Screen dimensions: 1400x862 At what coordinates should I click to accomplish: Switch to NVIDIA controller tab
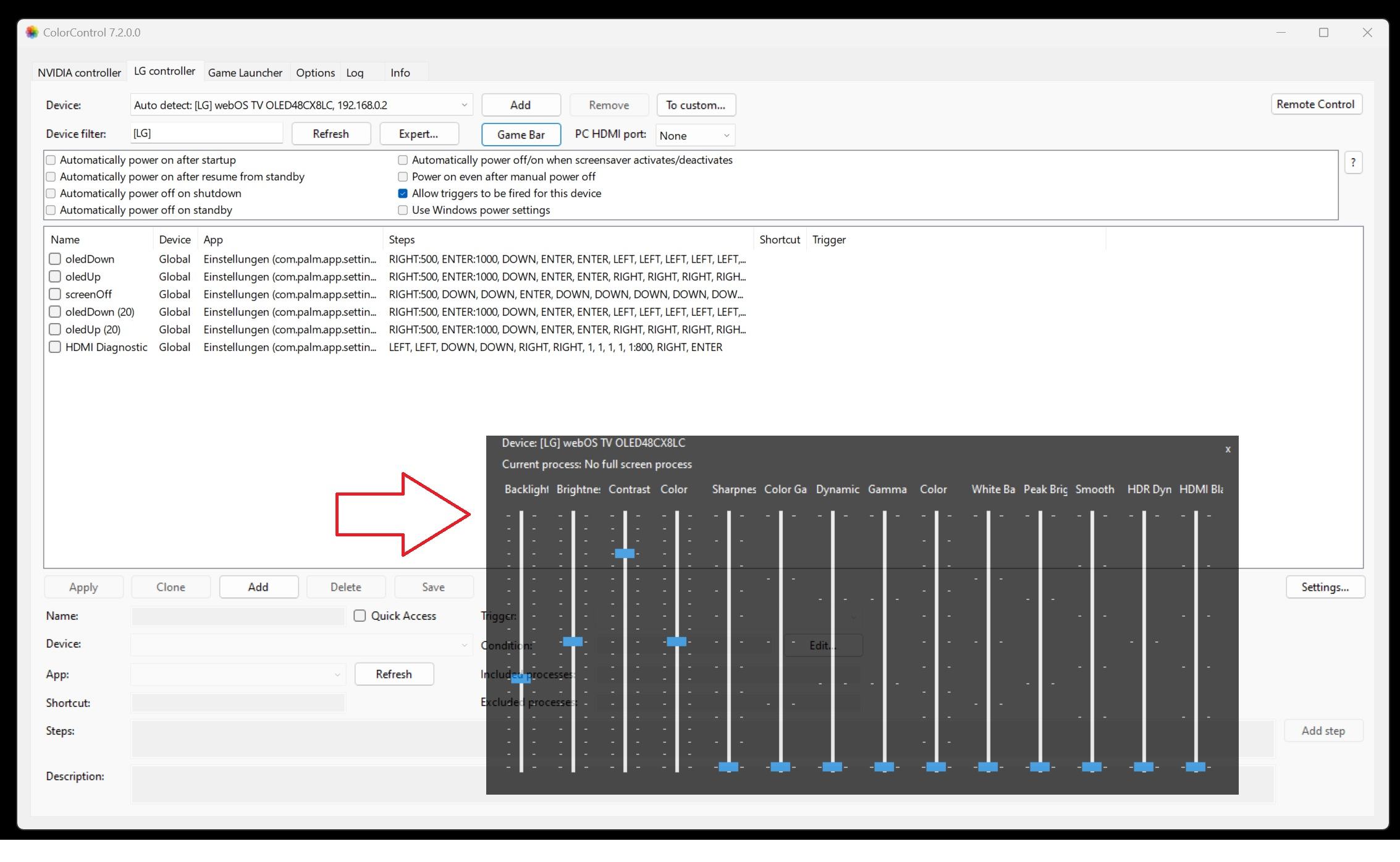click(x=79, y=73)
